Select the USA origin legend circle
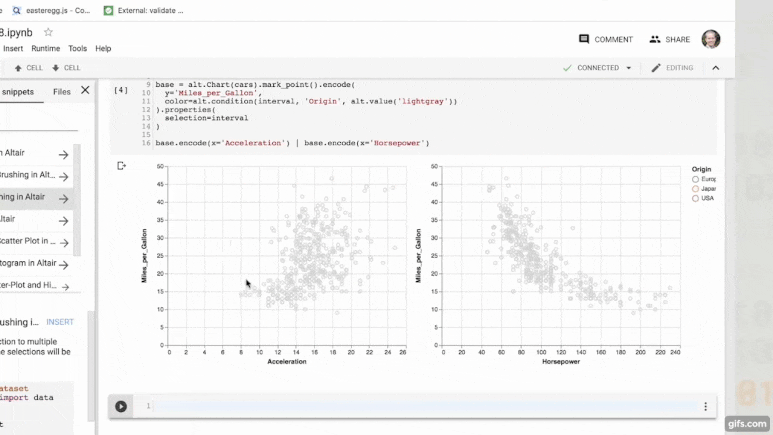773x435 pixels. 696,198
